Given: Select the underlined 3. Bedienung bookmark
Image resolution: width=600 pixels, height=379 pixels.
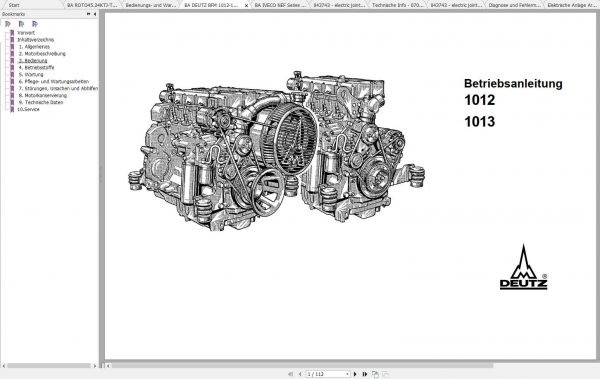Looking at the screenshot, I should pos(33,60).
